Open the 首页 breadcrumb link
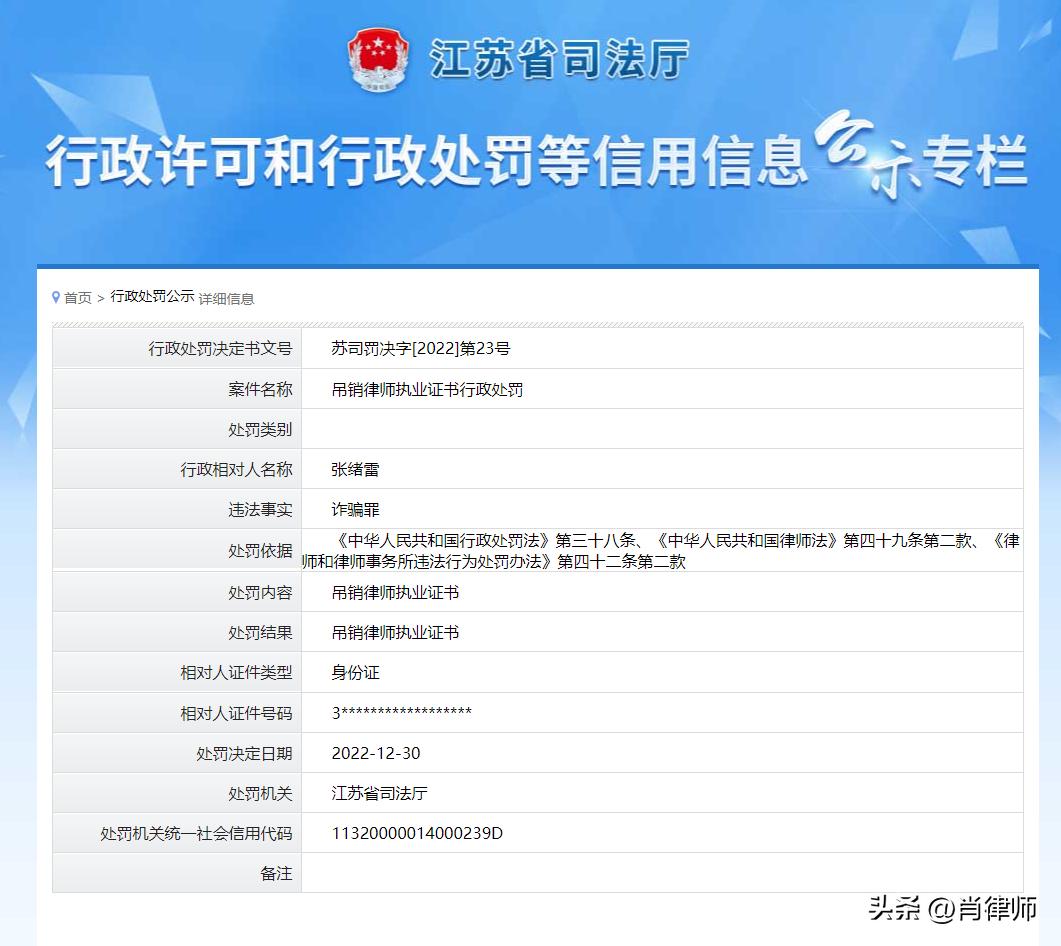The width and height of the screenshot is (1061, 946). [x=78, y=297]
